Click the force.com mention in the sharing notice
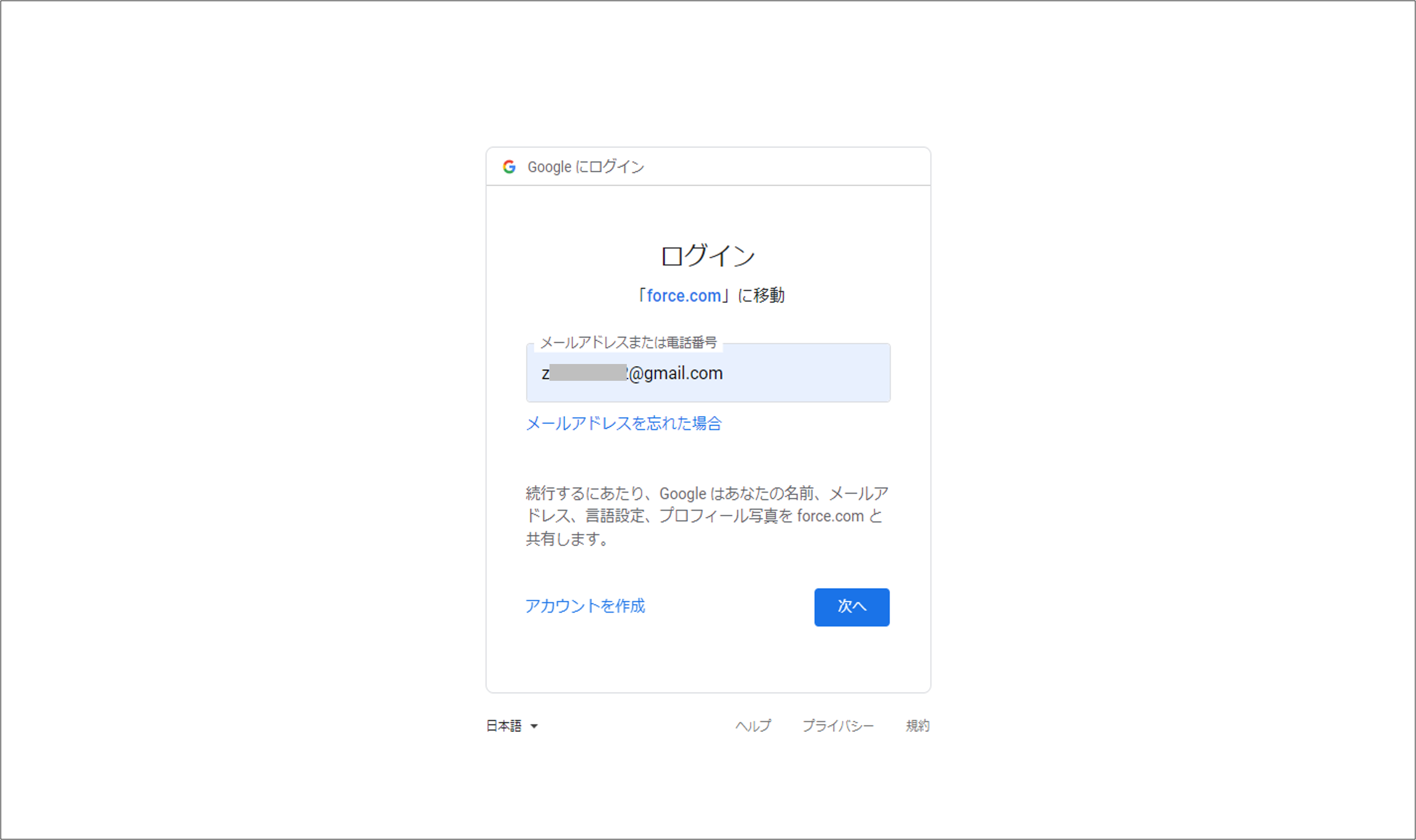This screenshot has width=1416, height=840. pyautogui.click(x=830, y=516)
